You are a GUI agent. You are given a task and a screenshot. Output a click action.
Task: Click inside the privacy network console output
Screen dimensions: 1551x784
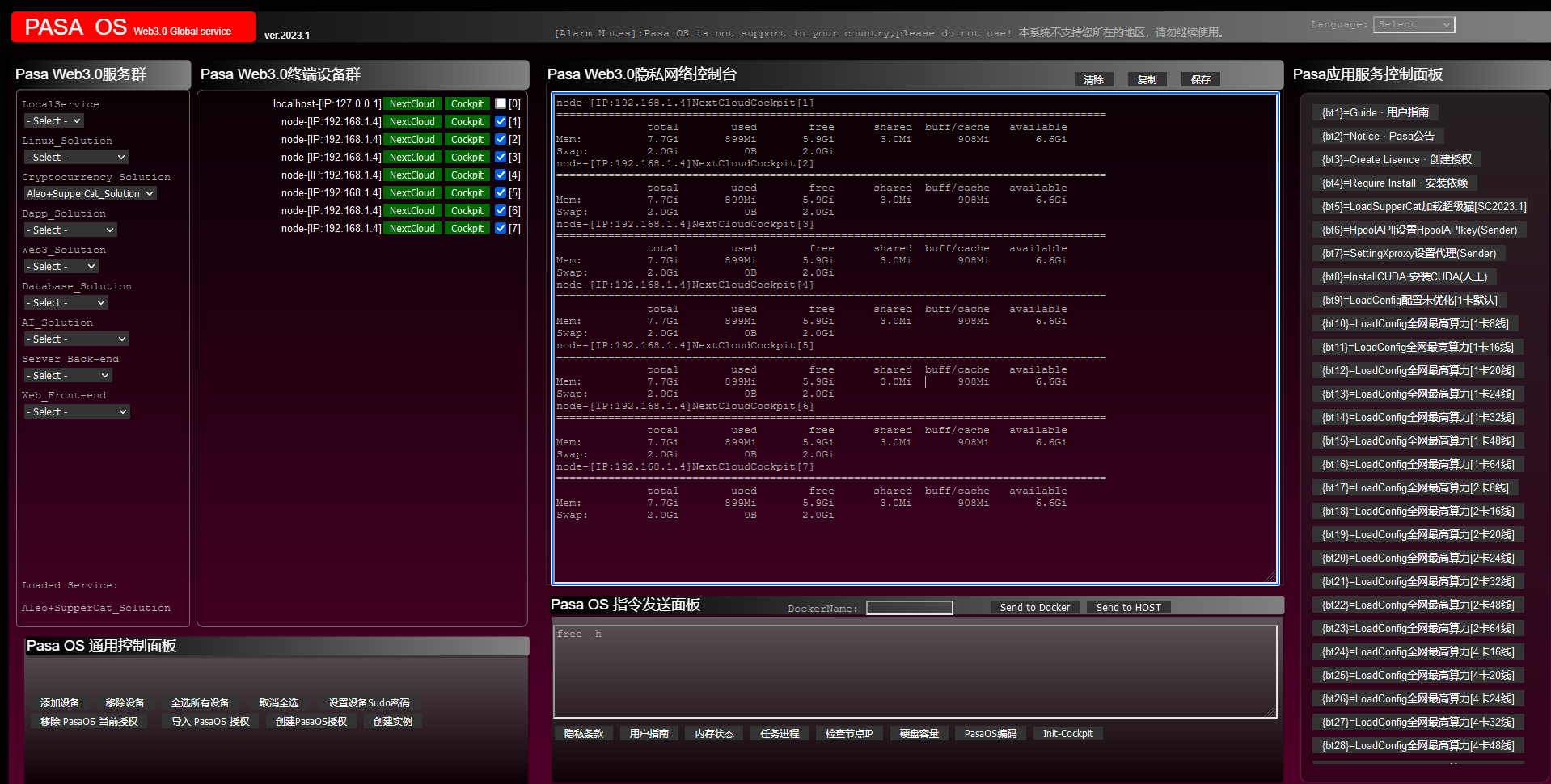tap(915, 338)
